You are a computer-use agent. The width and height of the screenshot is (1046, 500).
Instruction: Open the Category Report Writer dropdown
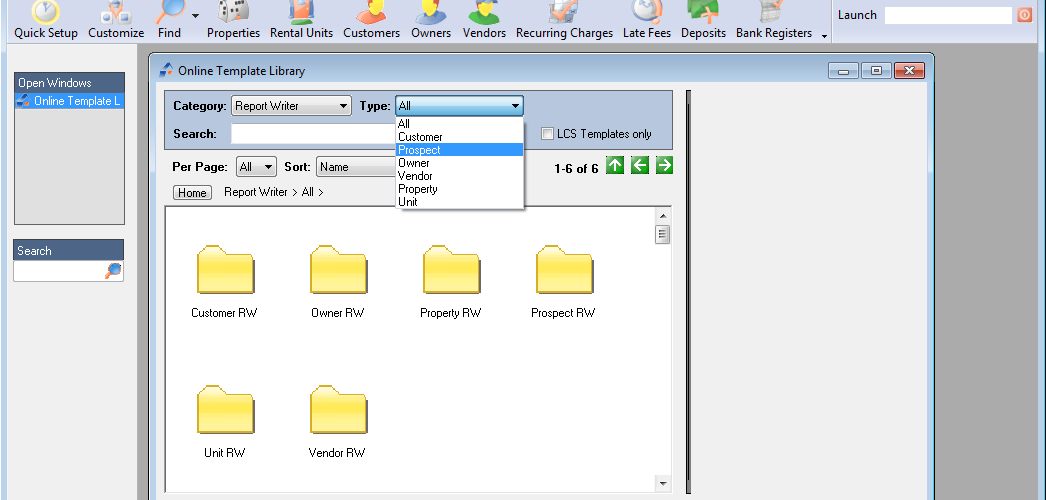292,106
